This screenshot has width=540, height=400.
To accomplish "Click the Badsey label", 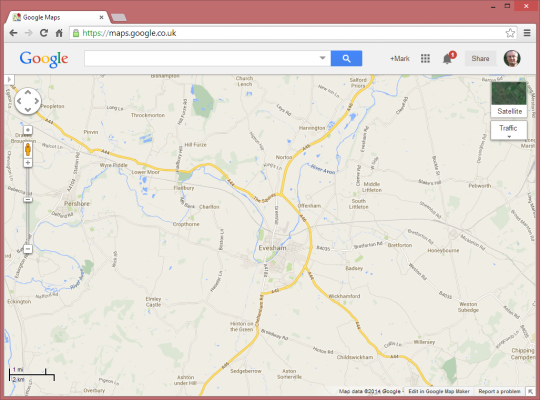I will click(x=354, y=268).
